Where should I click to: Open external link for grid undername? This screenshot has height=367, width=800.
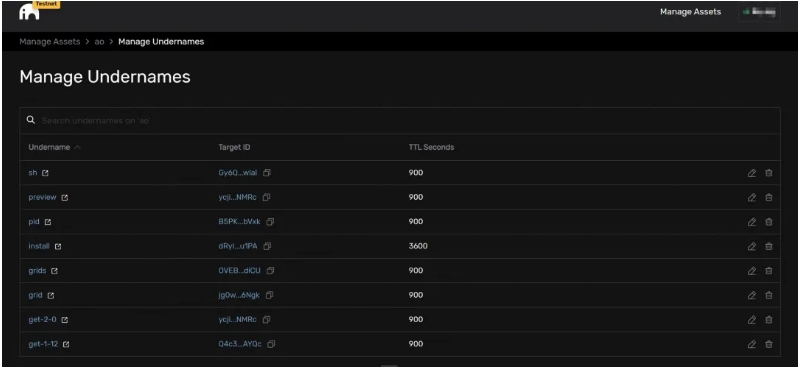pos(51,296)
